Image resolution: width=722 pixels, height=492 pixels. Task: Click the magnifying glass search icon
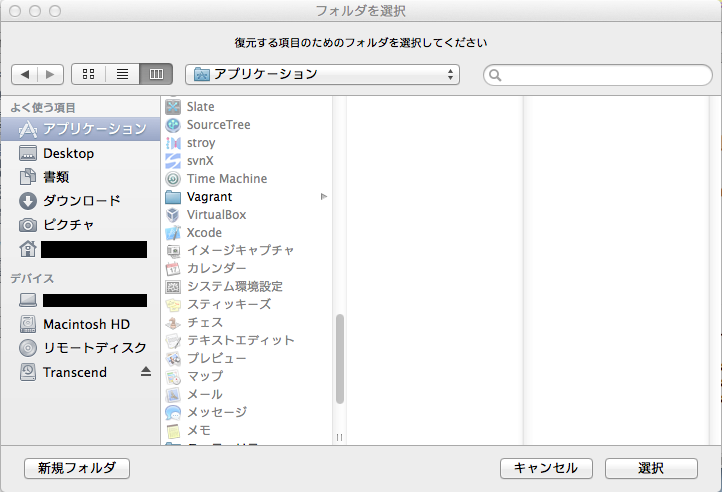pyautogui.click(x=495, y=75)
